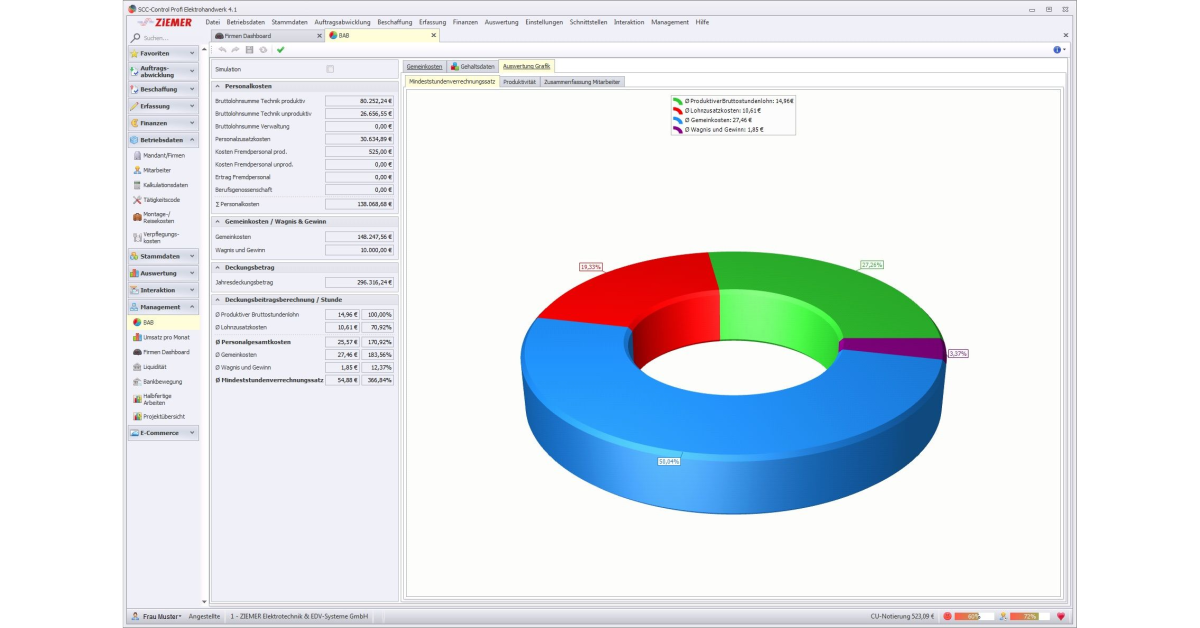Close the BAB document tab

coord(433,35)
